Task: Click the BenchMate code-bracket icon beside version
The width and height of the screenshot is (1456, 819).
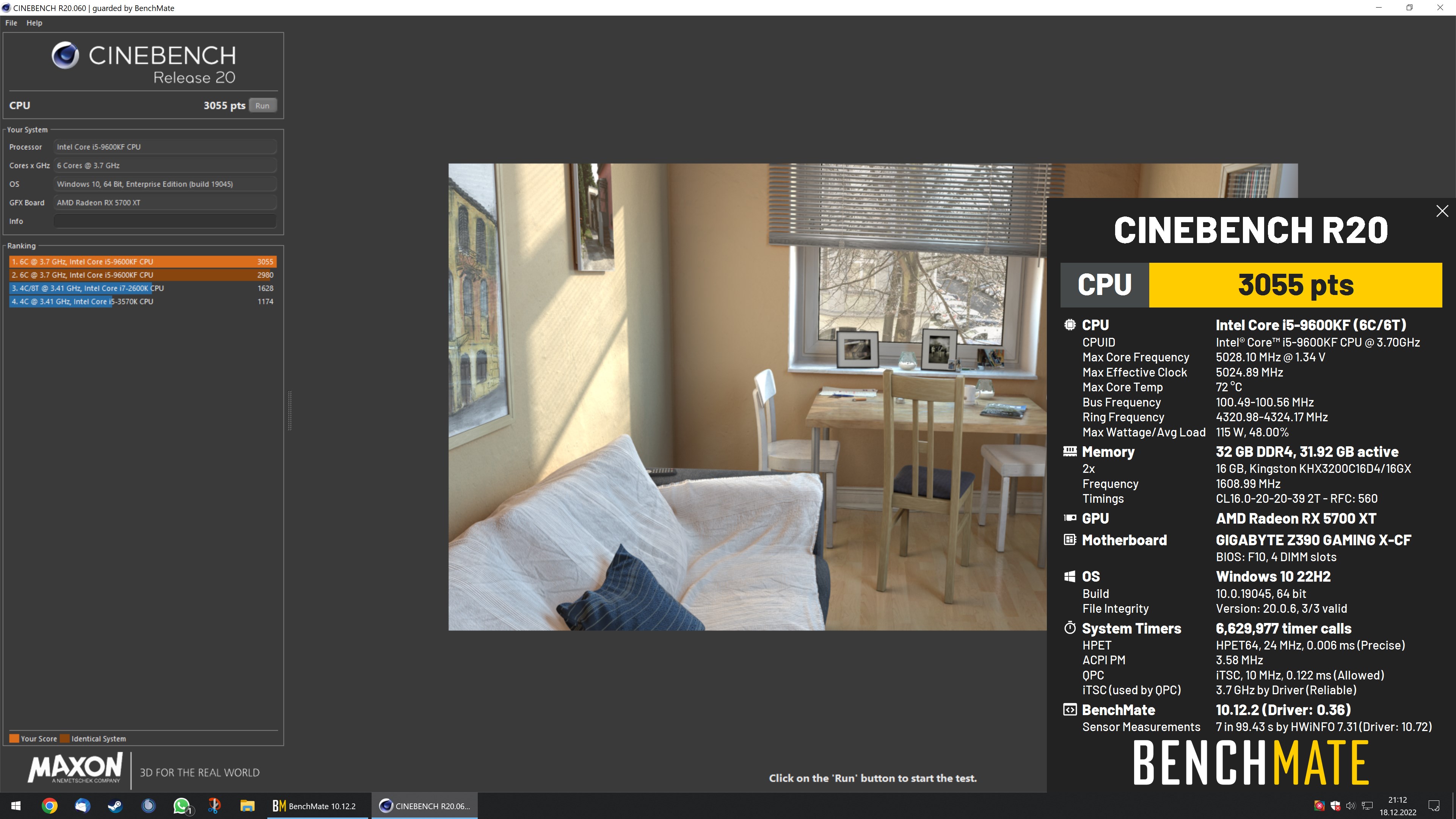Action: [x=1069, y=710]
